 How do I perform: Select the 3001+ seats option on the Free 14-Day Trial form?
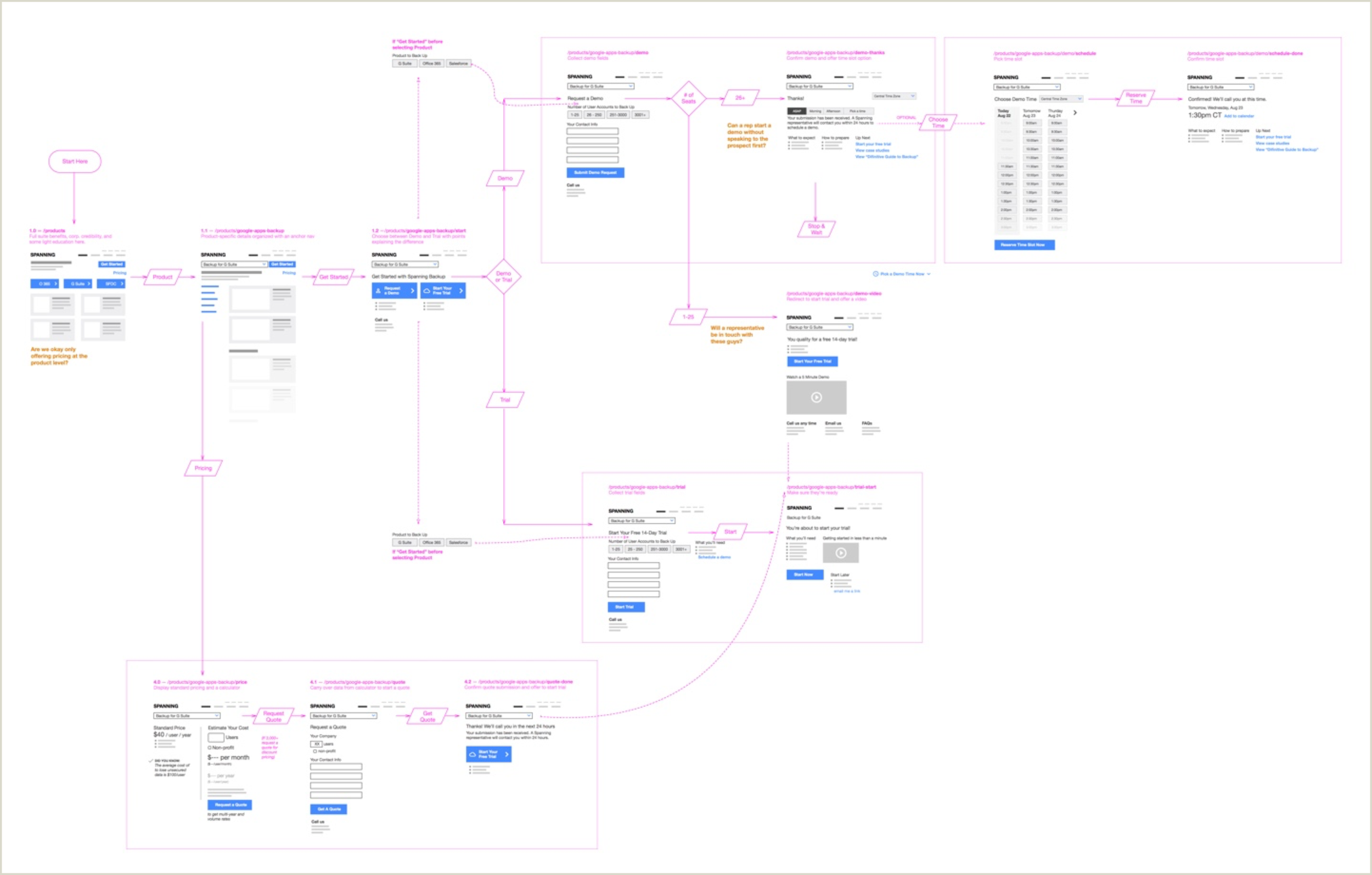pos(681,549)
